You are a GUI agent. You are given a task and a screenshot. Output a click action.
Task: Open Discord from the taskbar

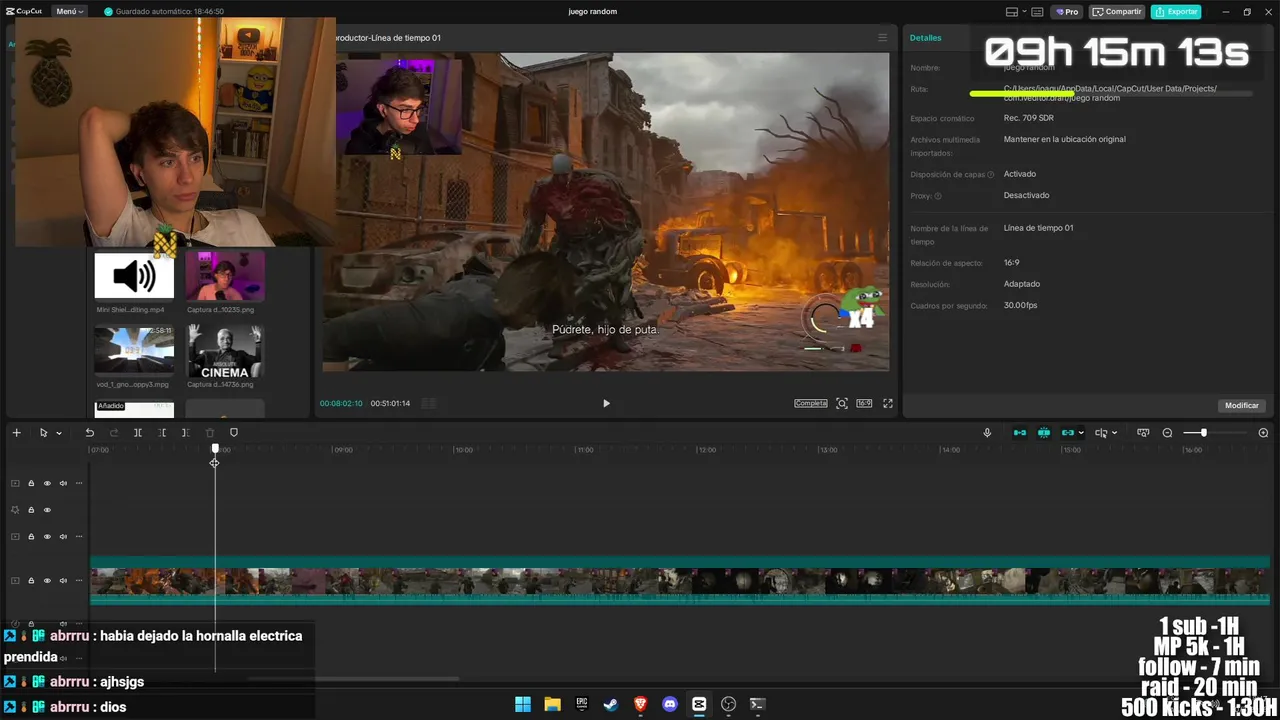pos(670,704)
